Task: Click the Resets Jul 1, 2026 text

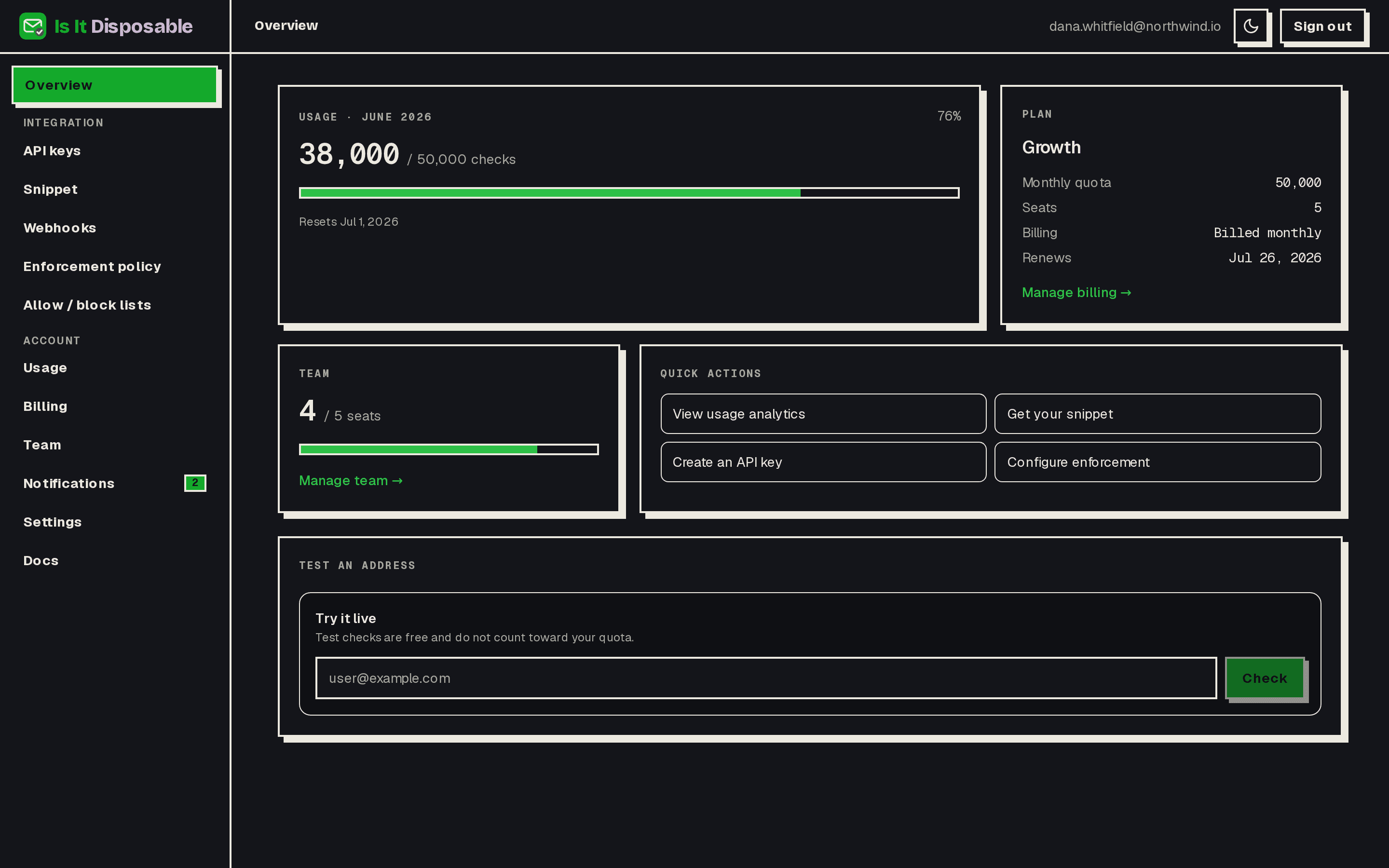Action: pos(348,222)
